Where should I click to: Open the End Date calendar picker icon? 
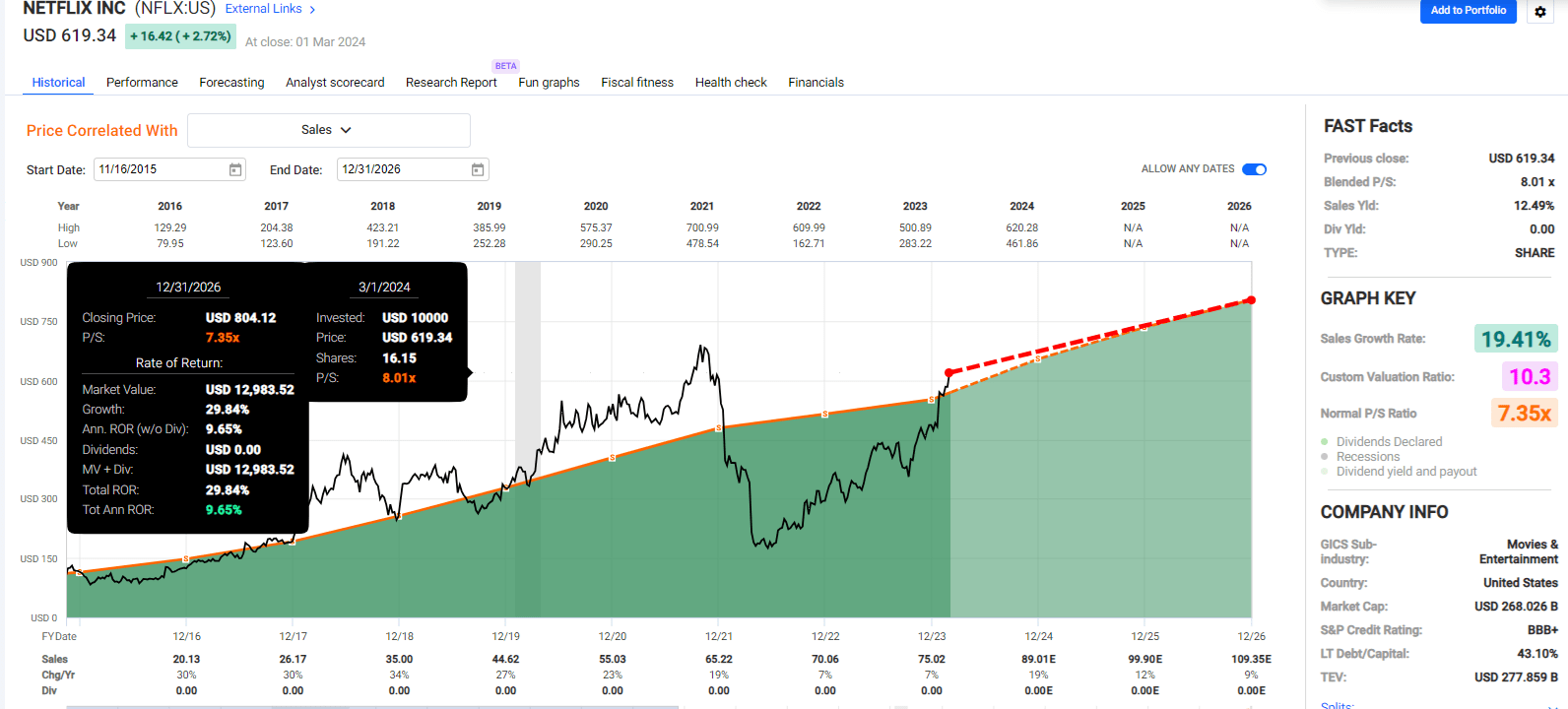tap(478, 169)
